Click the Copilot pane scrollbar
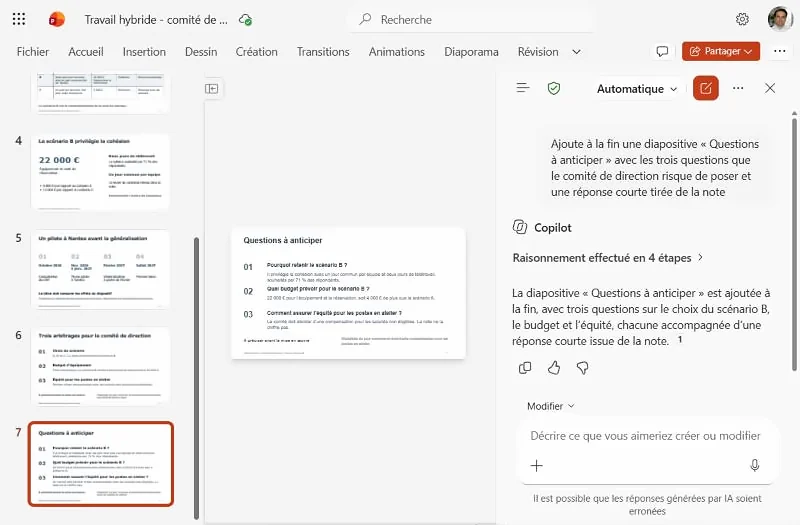Screen dimensions: 800x525 (794, 243)
